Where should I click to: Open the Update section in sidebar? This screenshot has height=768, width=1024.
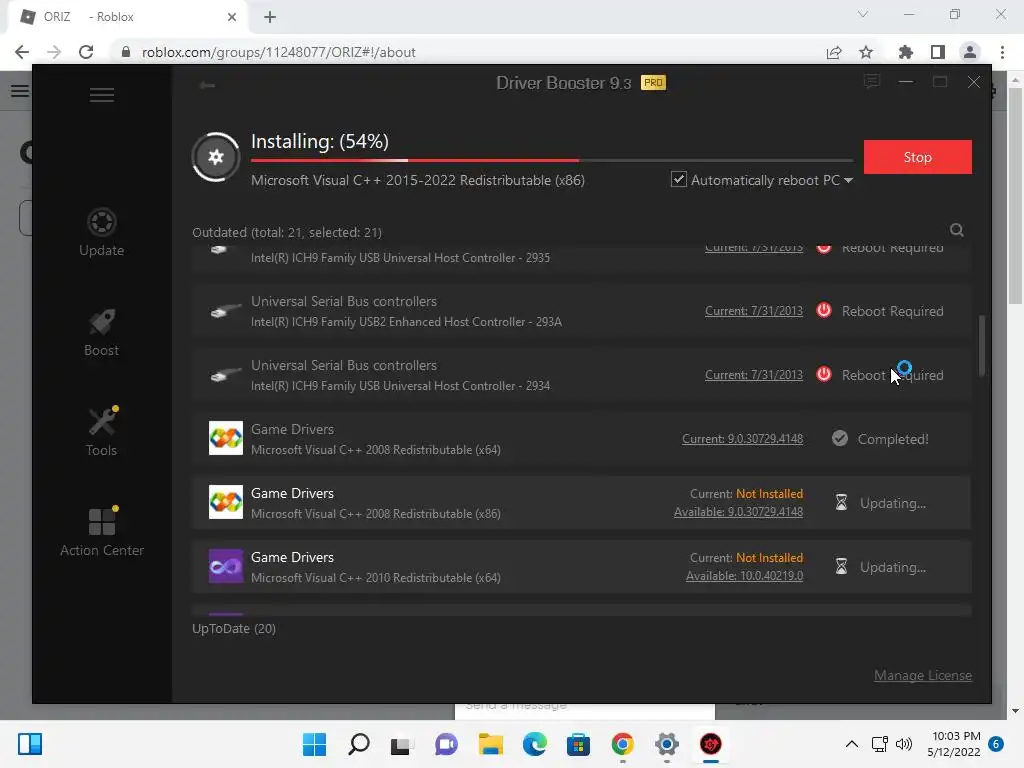[101, 232]
